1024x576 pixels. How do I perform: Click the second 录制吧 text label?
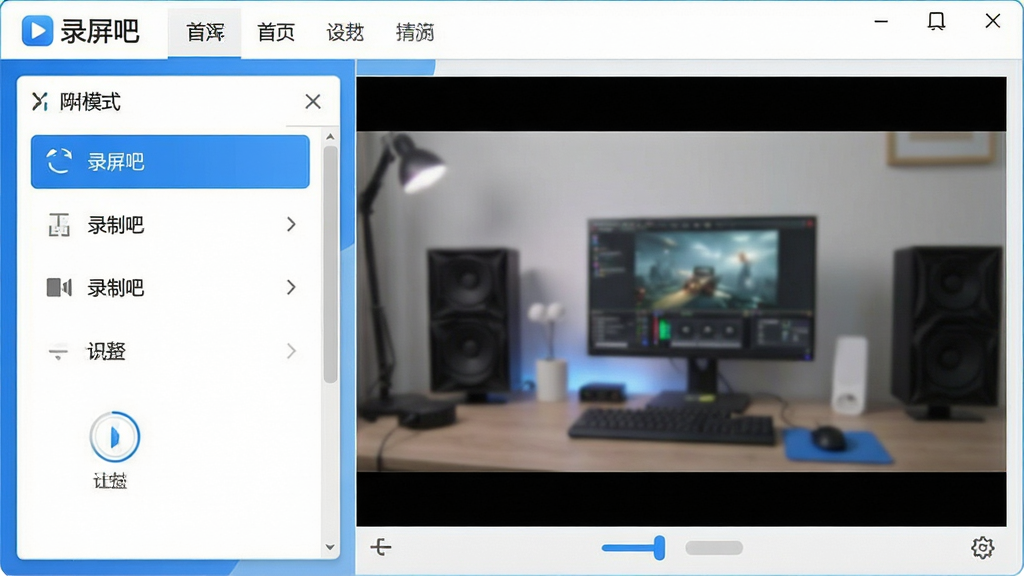tap(116, 288)
